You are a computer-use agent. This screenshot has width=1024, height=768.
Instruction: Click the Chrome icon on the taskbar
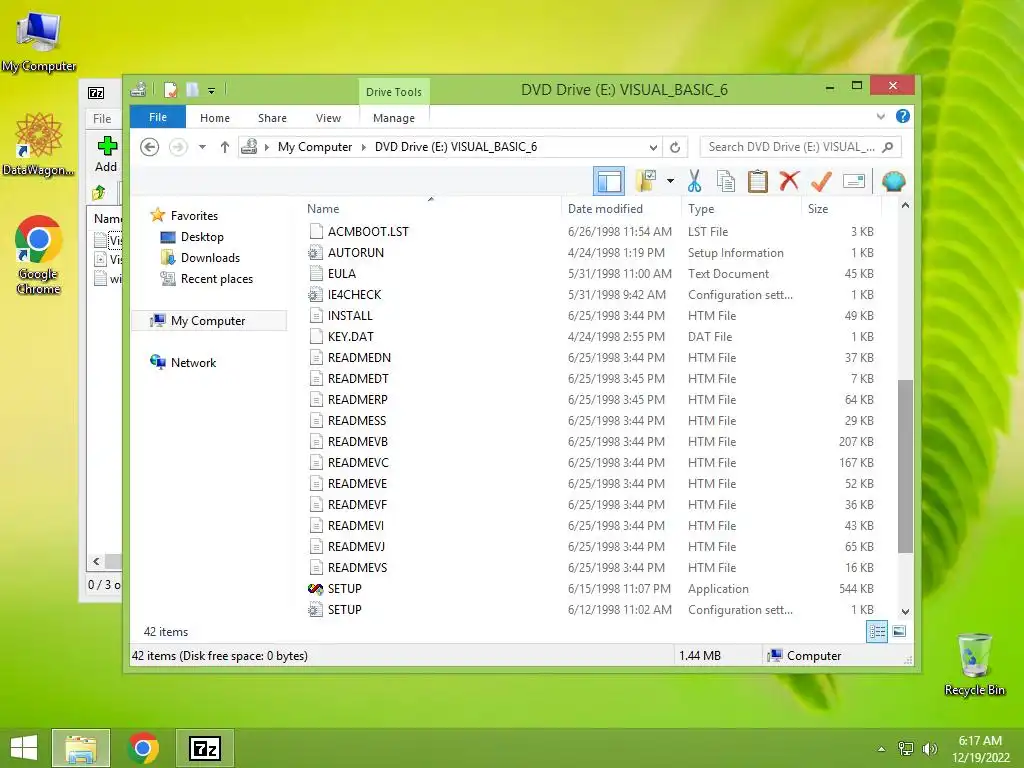(143, 748)
